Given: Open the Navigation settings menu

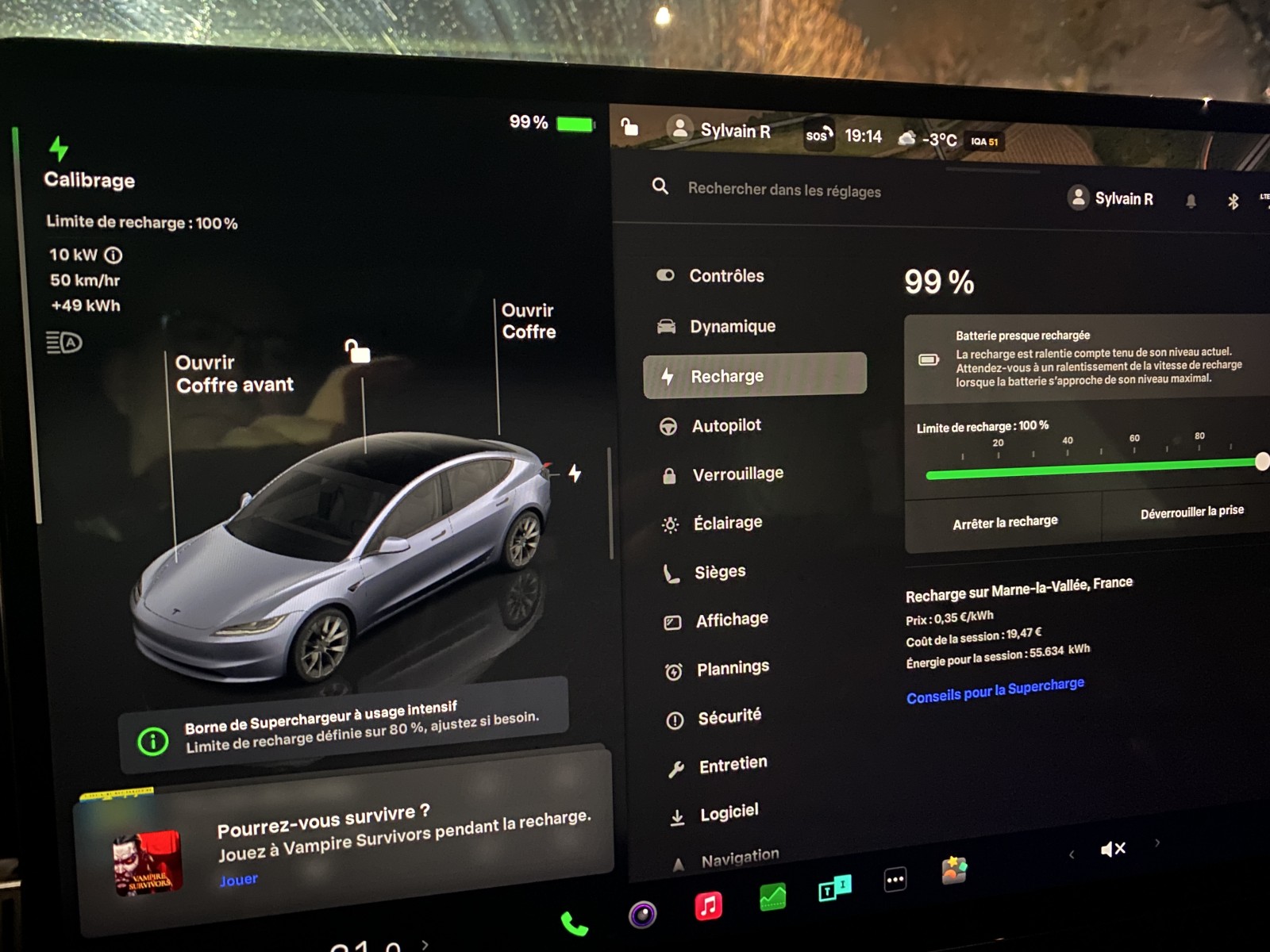Looking at the screenshot, I should click(725, 858).
